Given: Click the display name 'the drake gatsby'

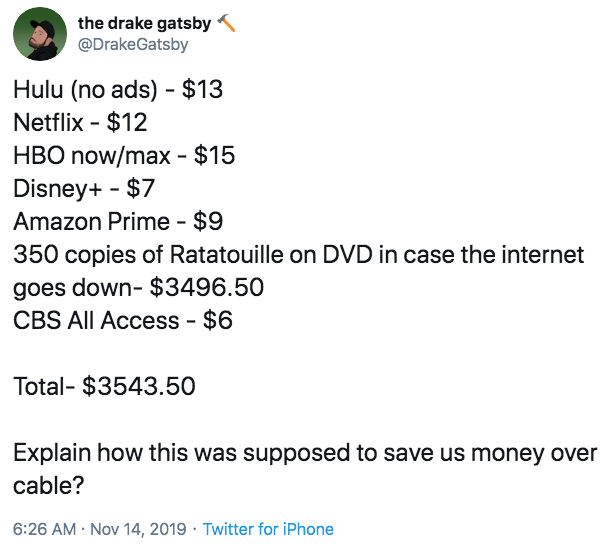Looking at the screenshot, I should [144, 24].
